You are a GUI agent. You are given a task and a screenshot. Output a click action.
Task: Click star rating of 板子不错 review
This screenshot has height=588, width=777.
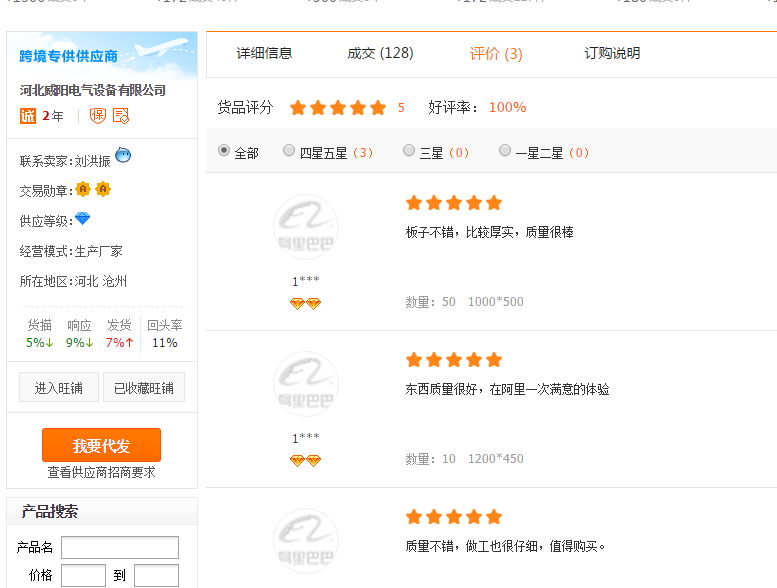point(454,203)
